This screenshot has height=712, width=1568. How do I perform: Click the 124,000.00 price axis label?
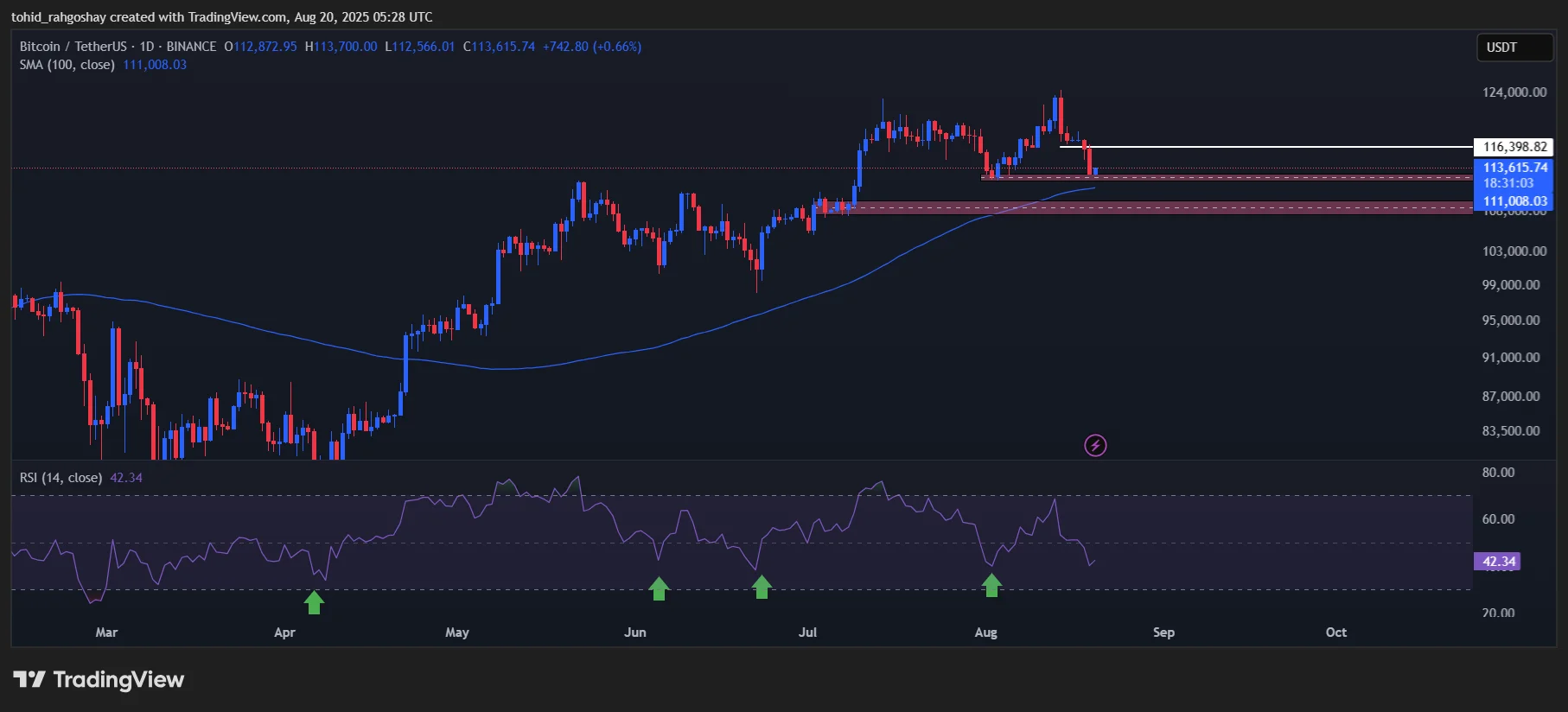point(1514,92)
